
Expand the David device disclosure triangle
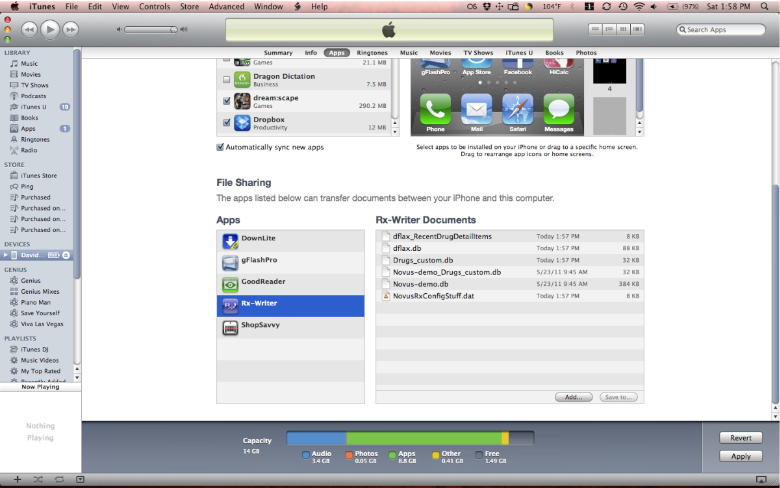point(4,256)
